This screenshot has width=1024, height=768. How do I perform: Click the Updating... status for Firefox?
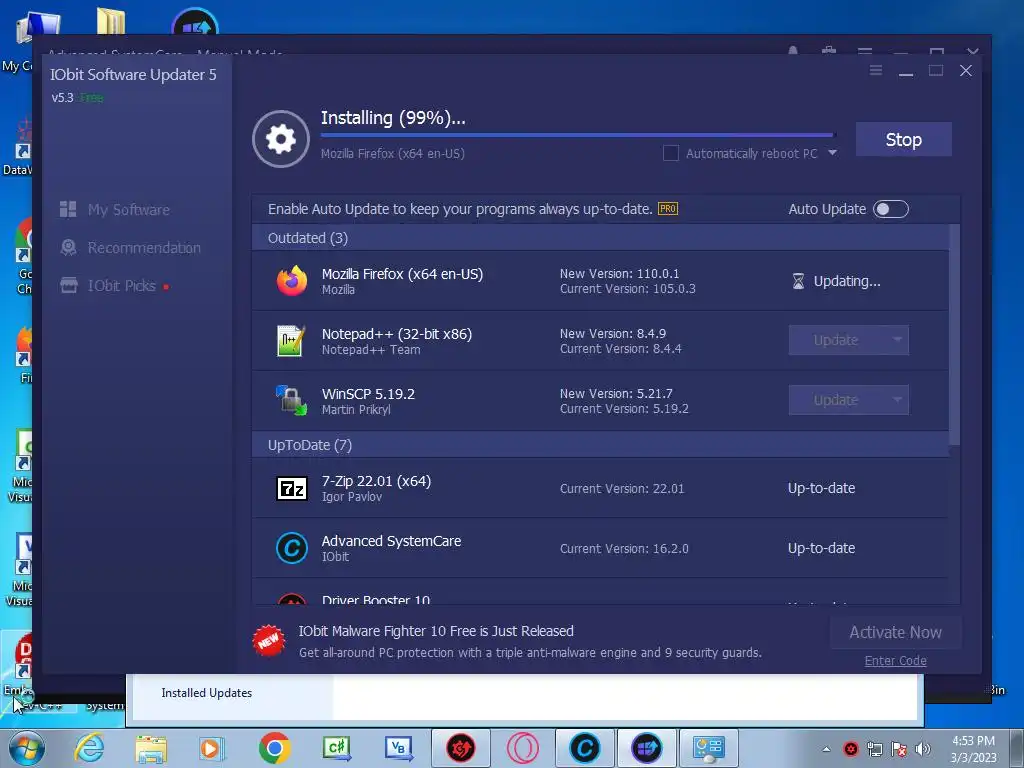click(846, 281)
